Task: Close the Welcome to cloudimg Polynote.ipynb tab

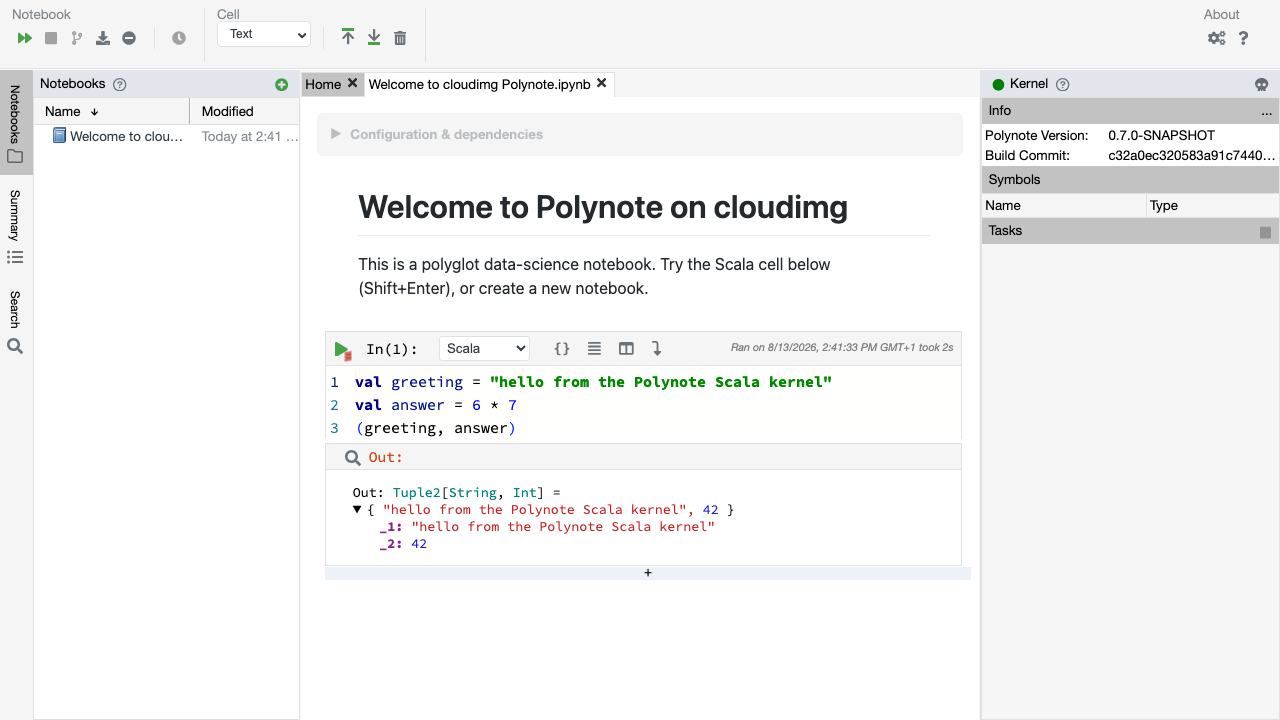Action: (x=601, y=83)
